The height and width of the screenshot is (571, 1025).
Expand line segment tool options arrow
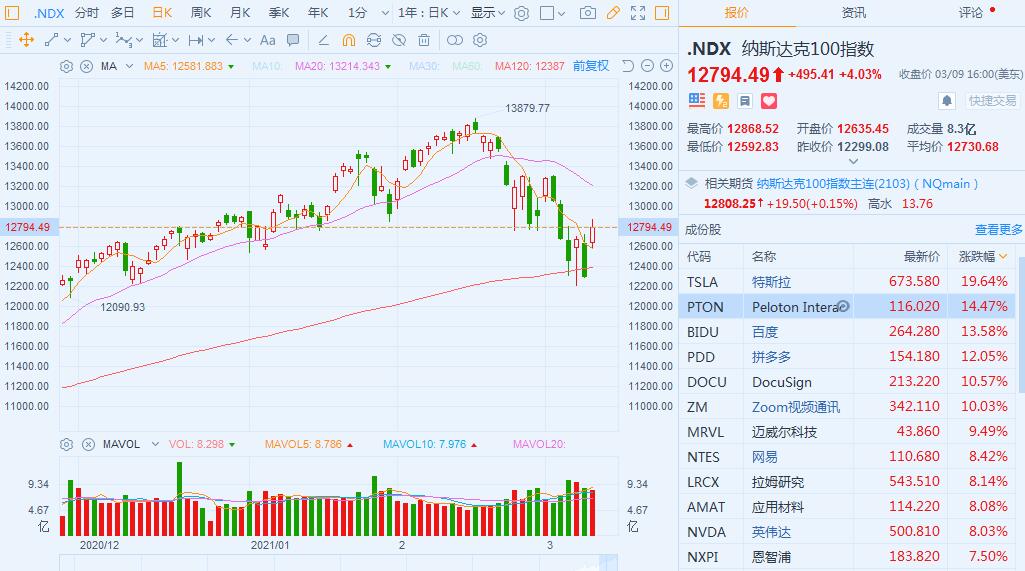(67, 41)
